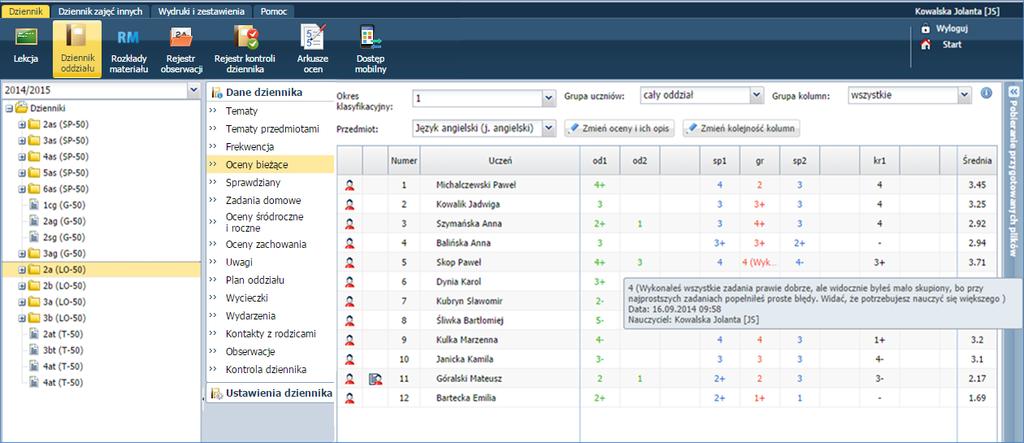
Task: Click Skop Paweł gr grade cell
Action: coord(759,262)
